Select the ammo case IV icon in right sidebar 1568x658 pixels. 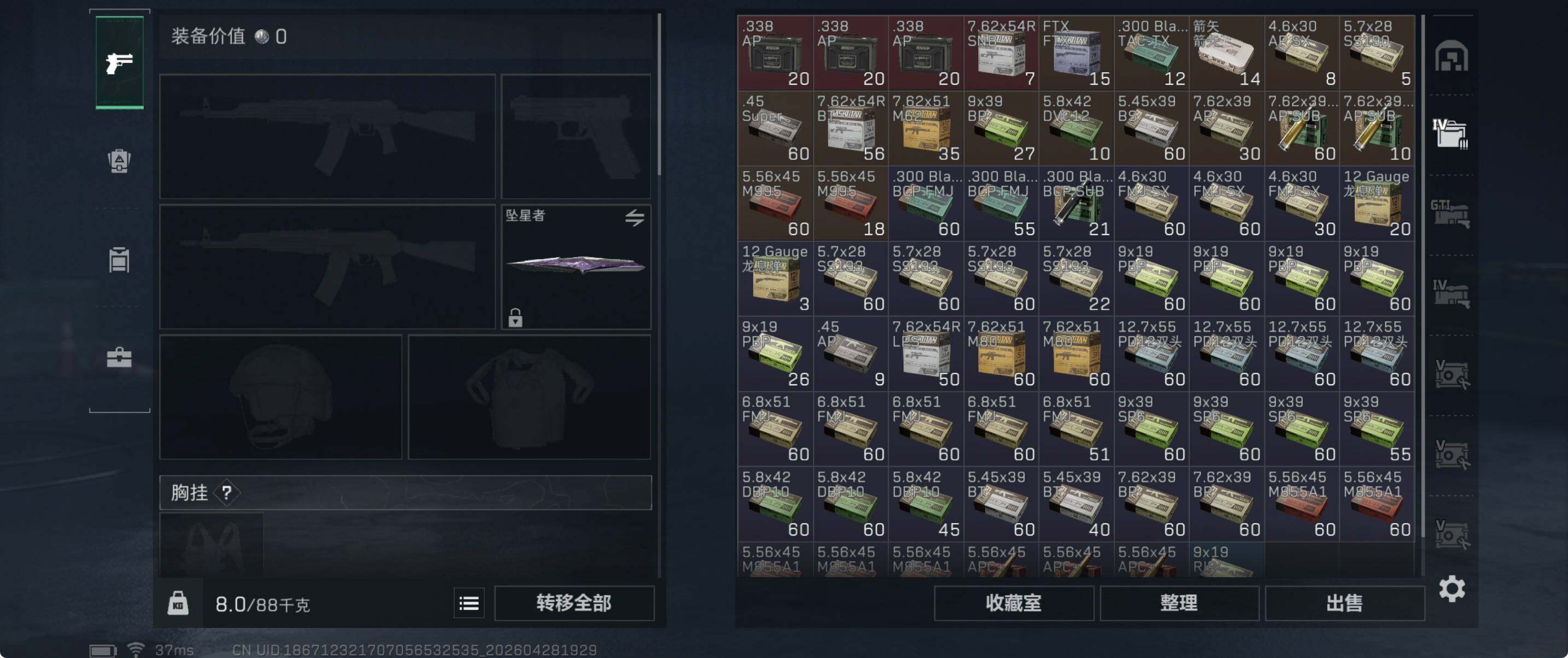1450,133
